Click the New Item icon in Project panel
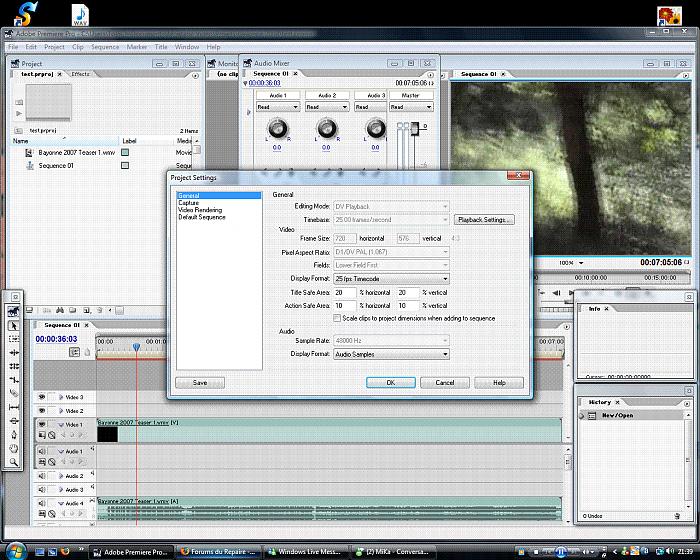 coord(86,310)
